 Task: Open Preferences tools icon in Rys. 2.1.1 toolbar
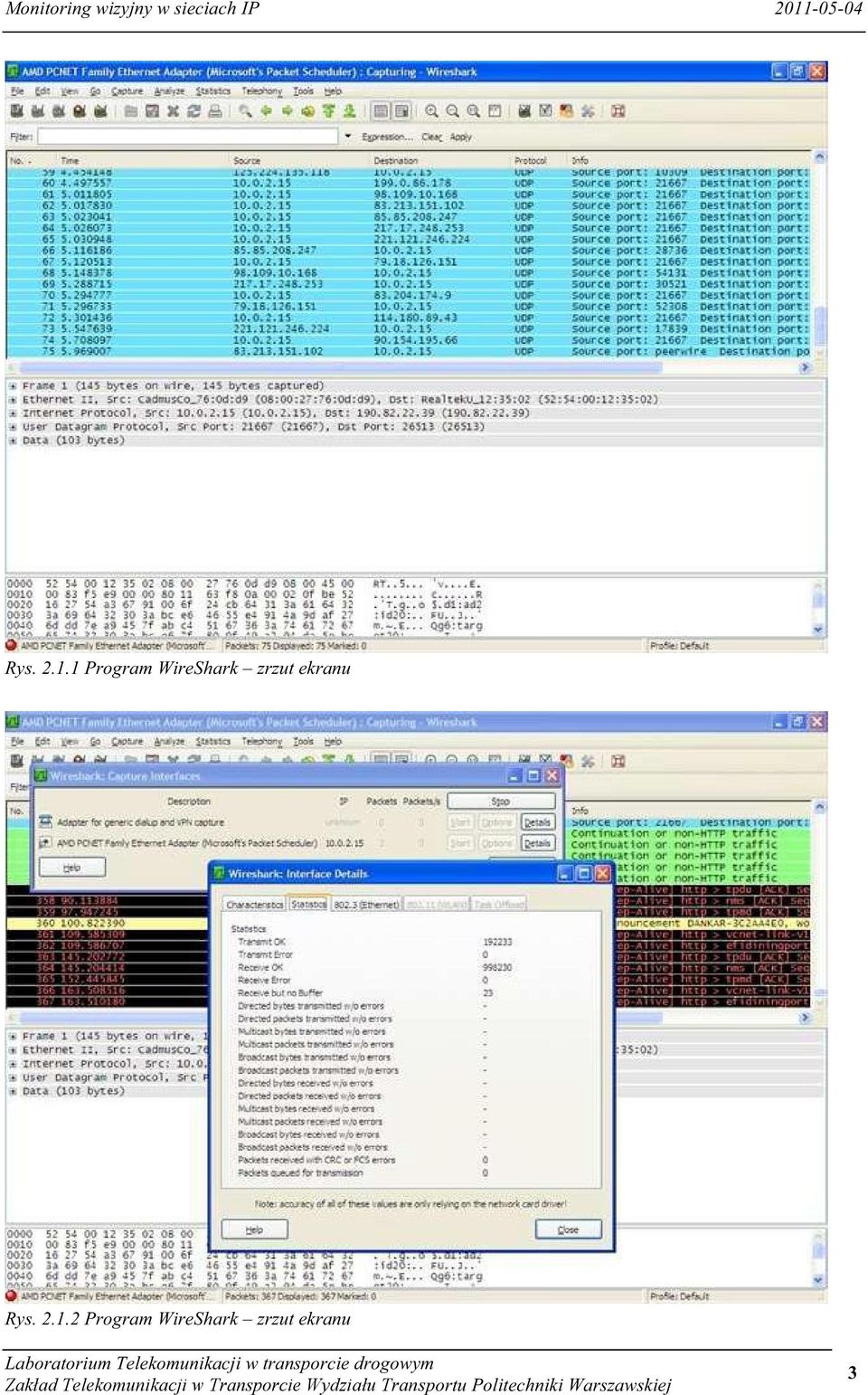588,111
